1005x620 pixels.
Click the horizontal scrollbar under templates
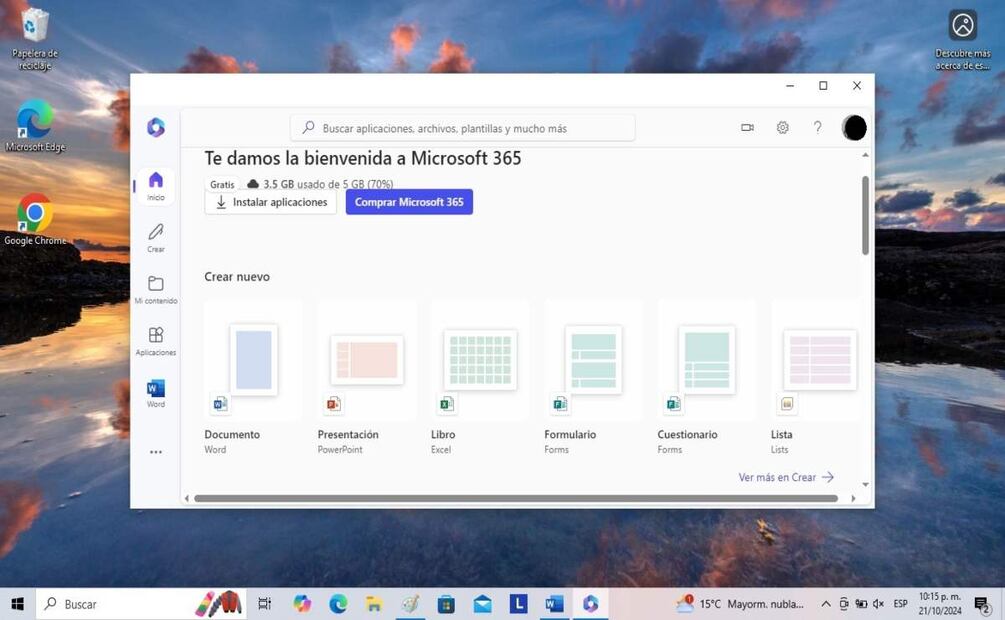pos(515,498)
